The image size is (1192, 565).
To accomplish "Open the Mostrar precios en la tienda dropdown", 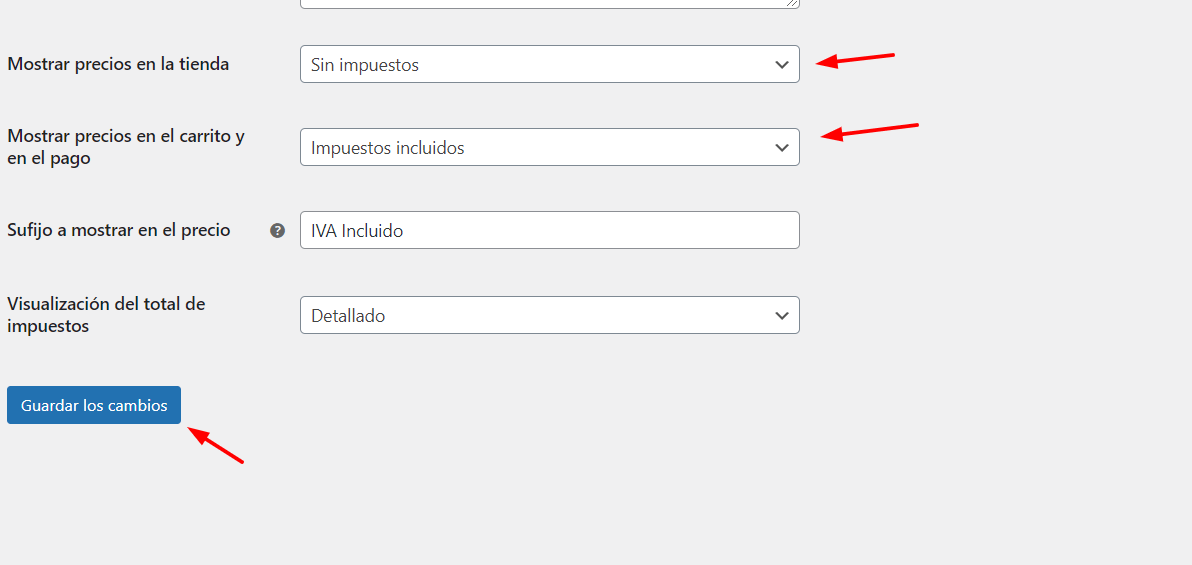I will click(550, 65).
